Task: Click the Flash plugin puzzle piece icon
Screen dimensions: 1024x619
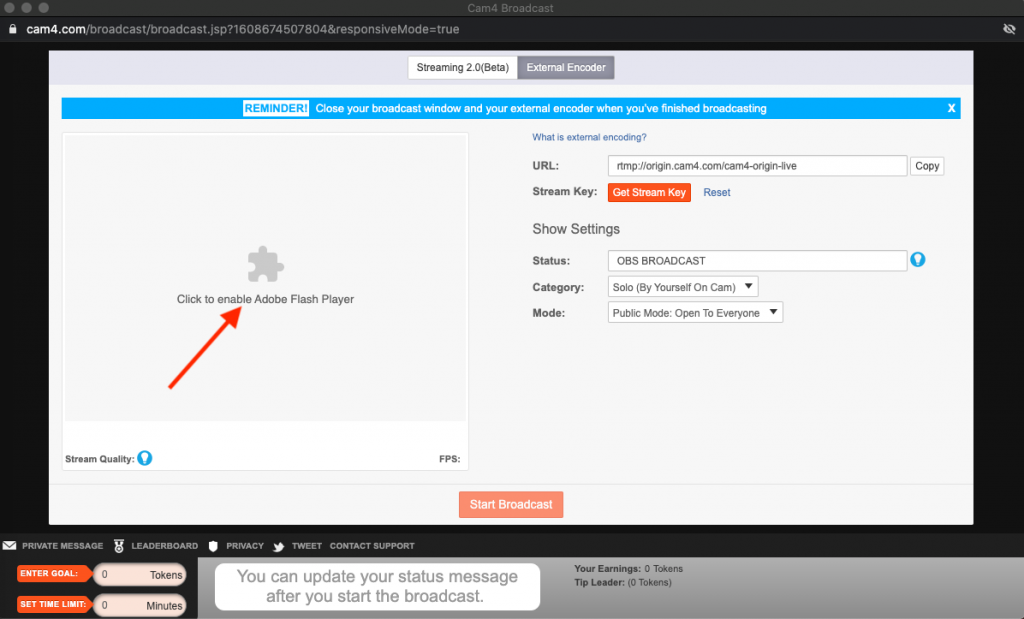Action: tap(265, 264)
